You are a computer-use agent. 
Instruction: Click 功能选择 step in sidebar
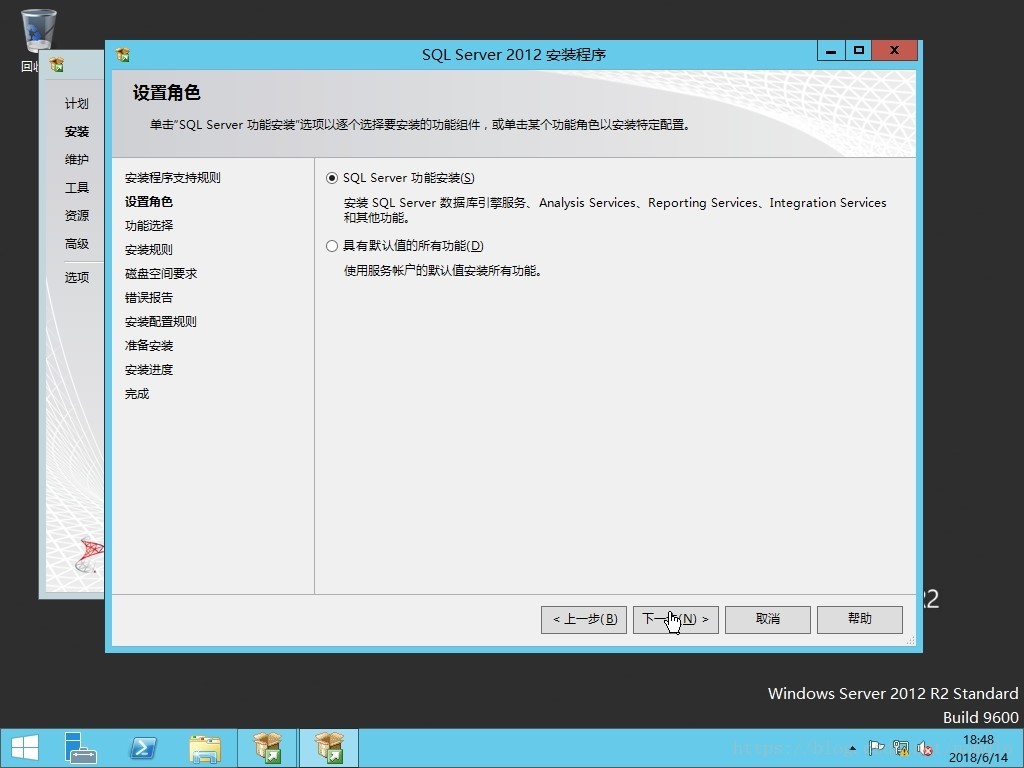coord(149,226)
